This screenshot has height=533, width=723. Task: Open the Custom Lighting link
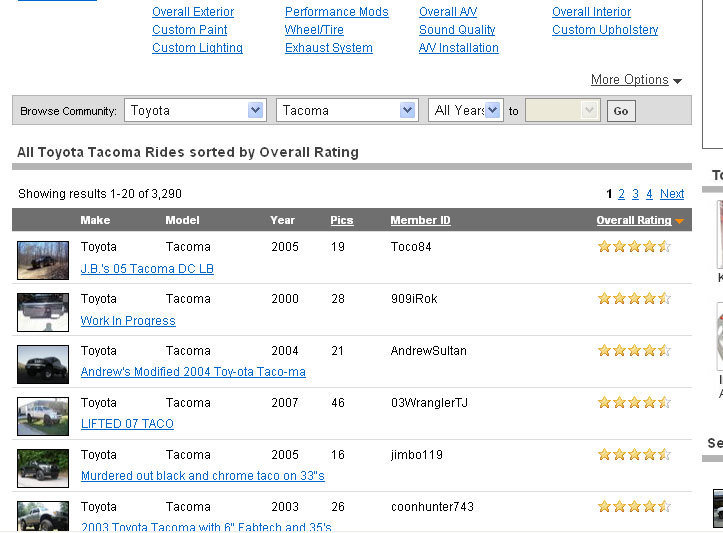pyautogui.click(x=197, y=47)
